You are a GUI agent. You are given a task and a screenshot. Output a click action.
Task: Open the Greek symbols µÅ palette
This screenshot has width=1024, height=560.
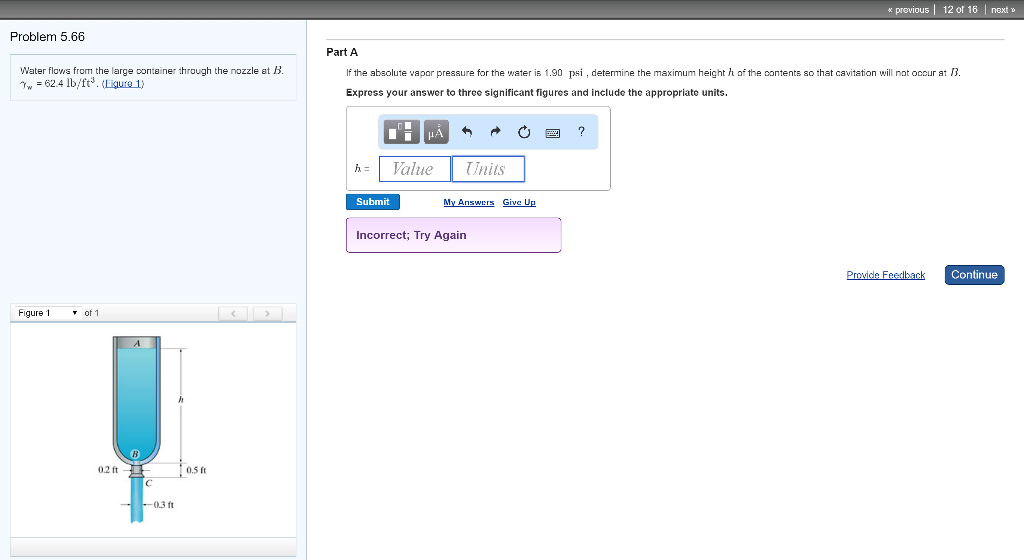436,132
